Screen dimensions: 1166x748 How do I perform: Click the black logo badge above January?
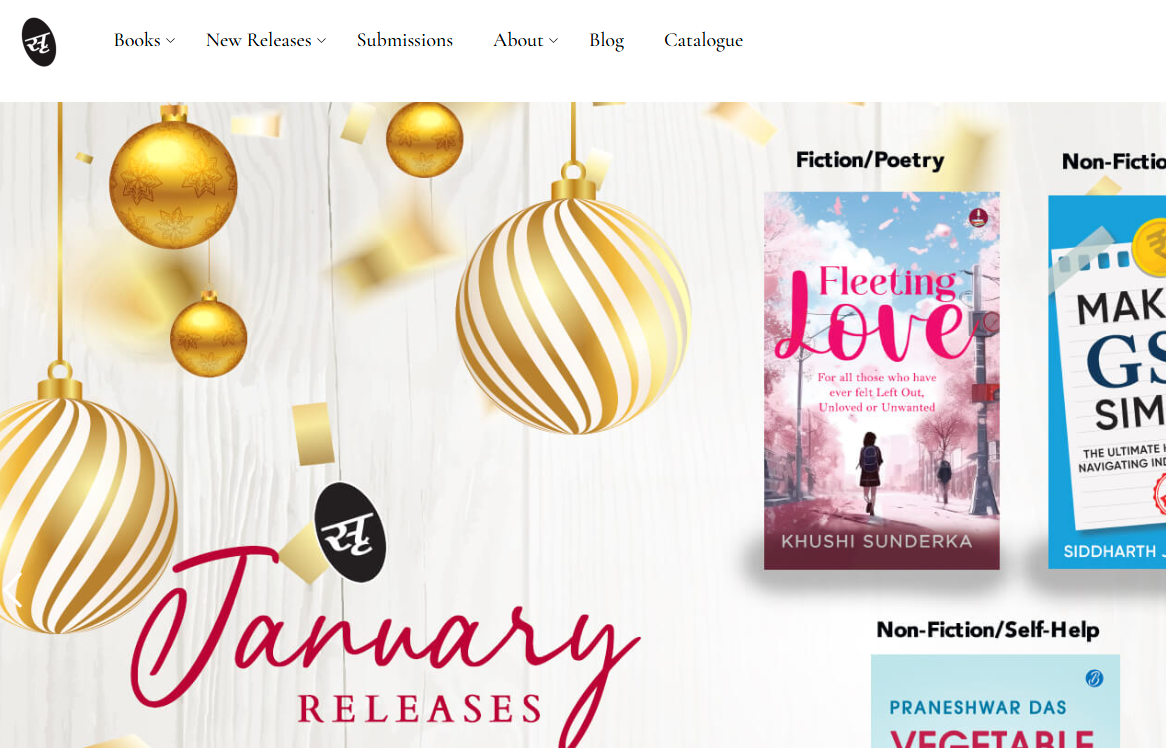350,532
